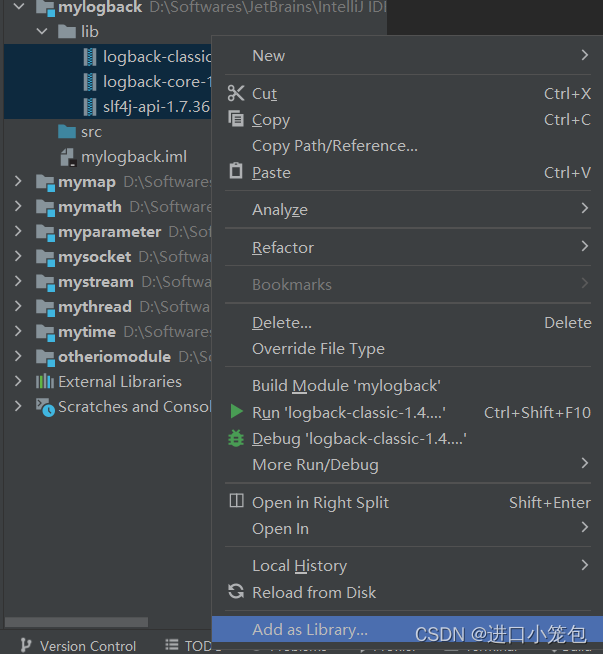Select mylogback.iml file name
603x654 pixels.
coord(134,157)
